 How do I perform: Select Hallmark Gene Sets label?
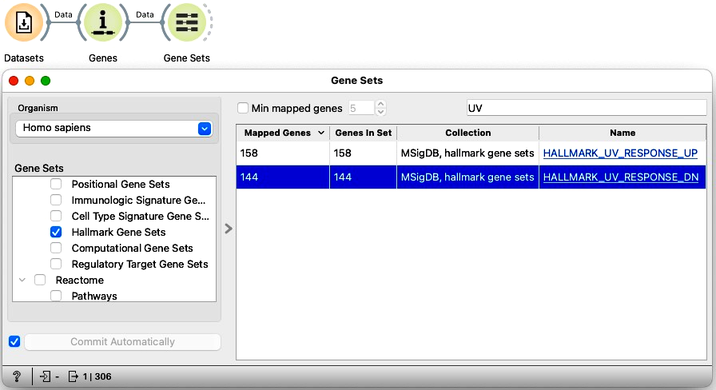[118, 232]
